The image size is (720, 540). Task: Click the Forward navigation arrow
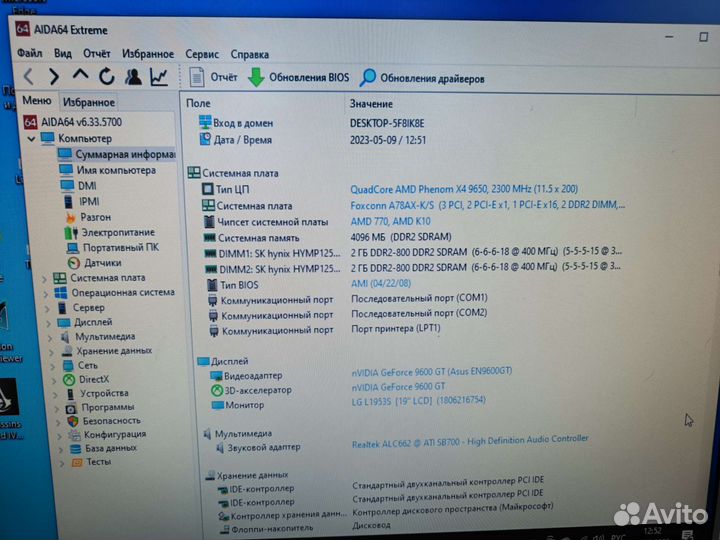(54, 76)
